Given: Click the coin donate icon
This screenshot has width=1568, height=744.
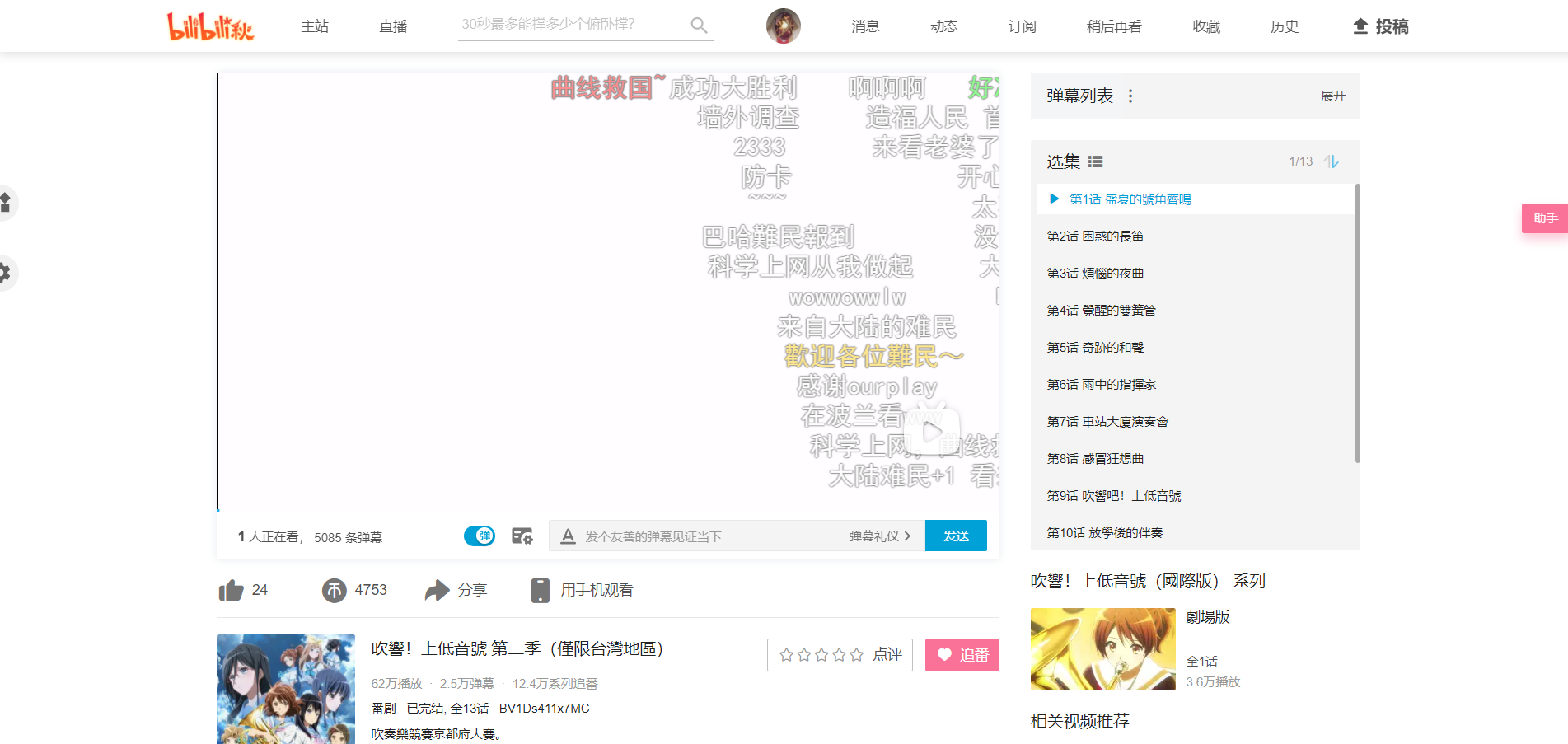Looking at the screenshot, I should tap(334, 590).
